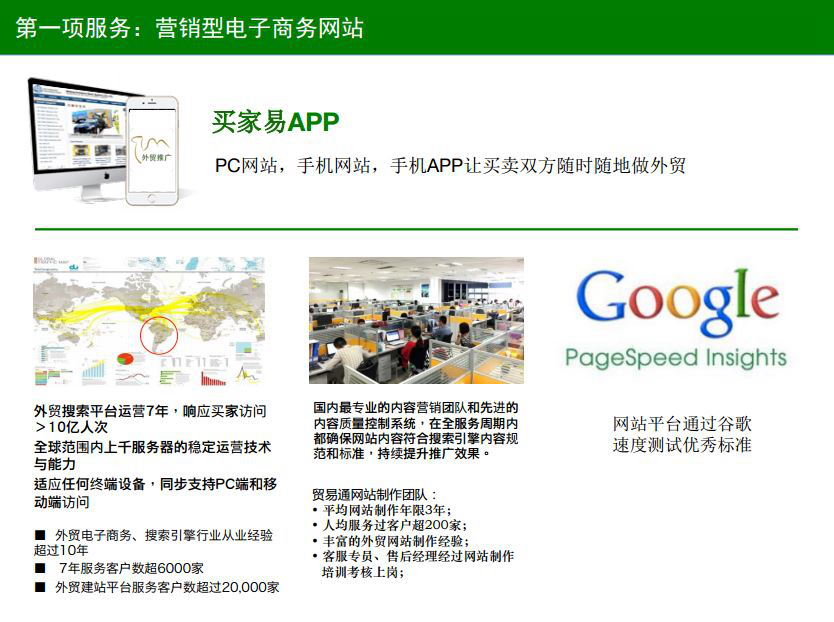Click heading 贸易通网站制作团队：
This screenshot has width=834, height=622.
[374, 495]
